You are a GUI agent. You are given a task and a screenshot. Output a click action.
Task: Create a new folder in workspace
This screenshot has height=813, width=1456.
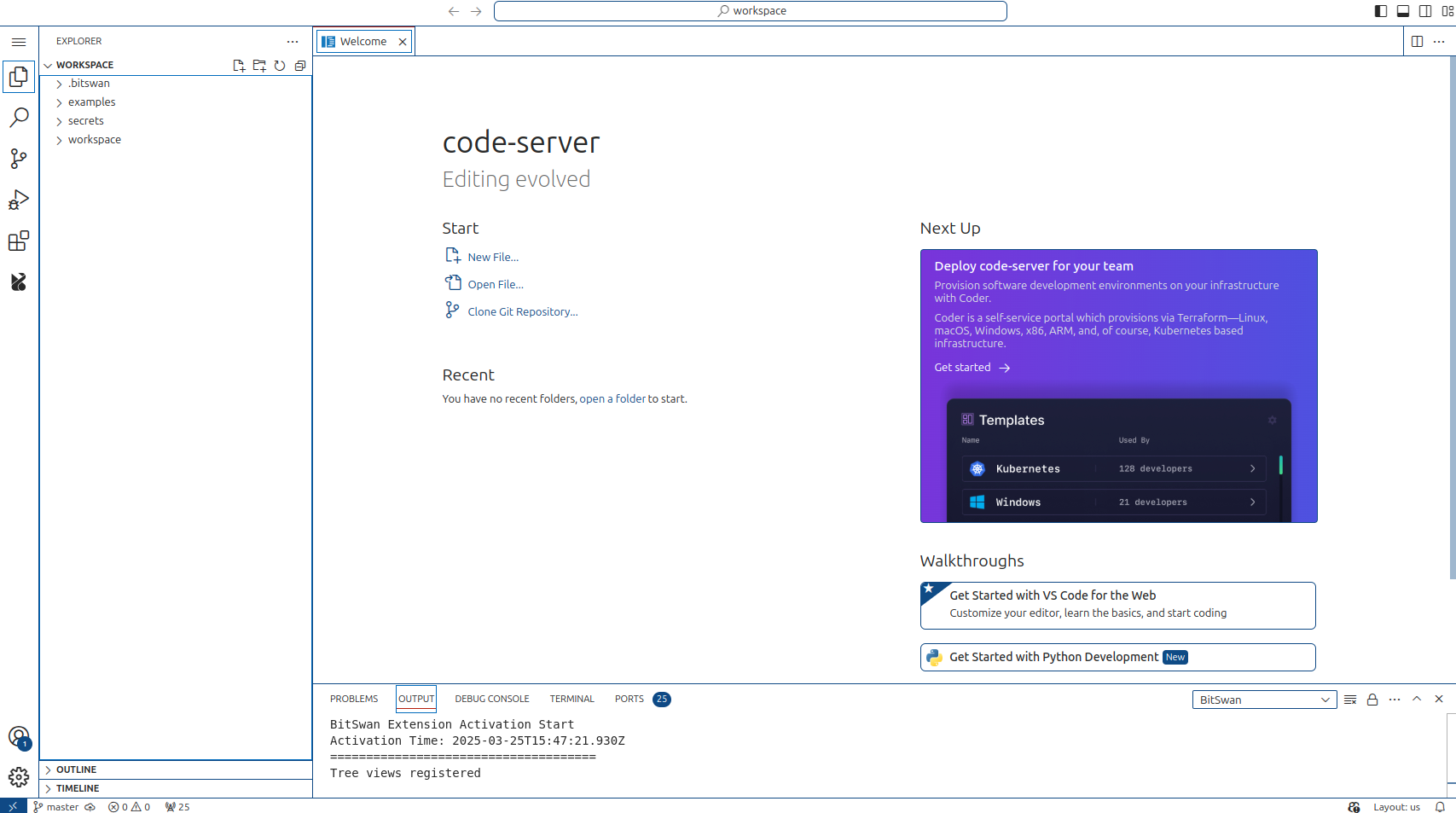pos(259,66)
